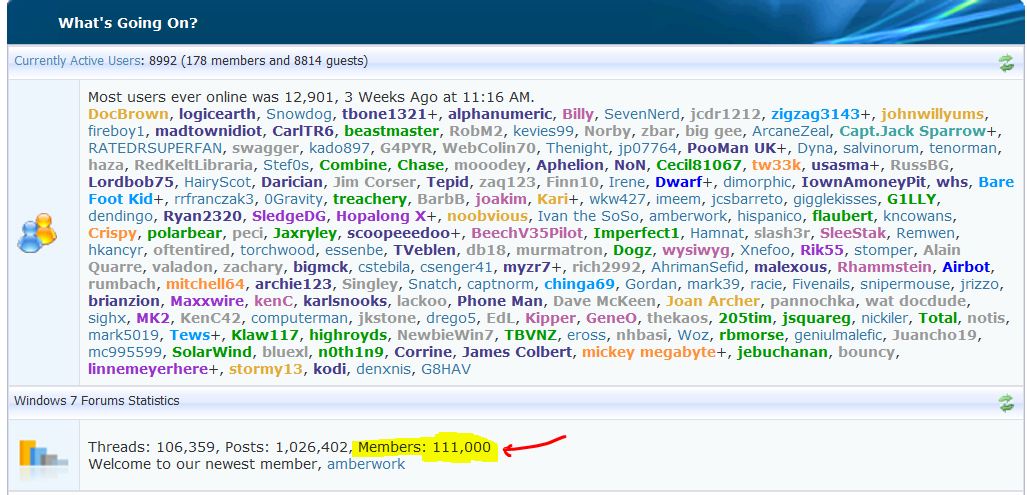Open James Colbert's profile
The height and width of the screenshot is (495, 1027).
tap(517, 352)
